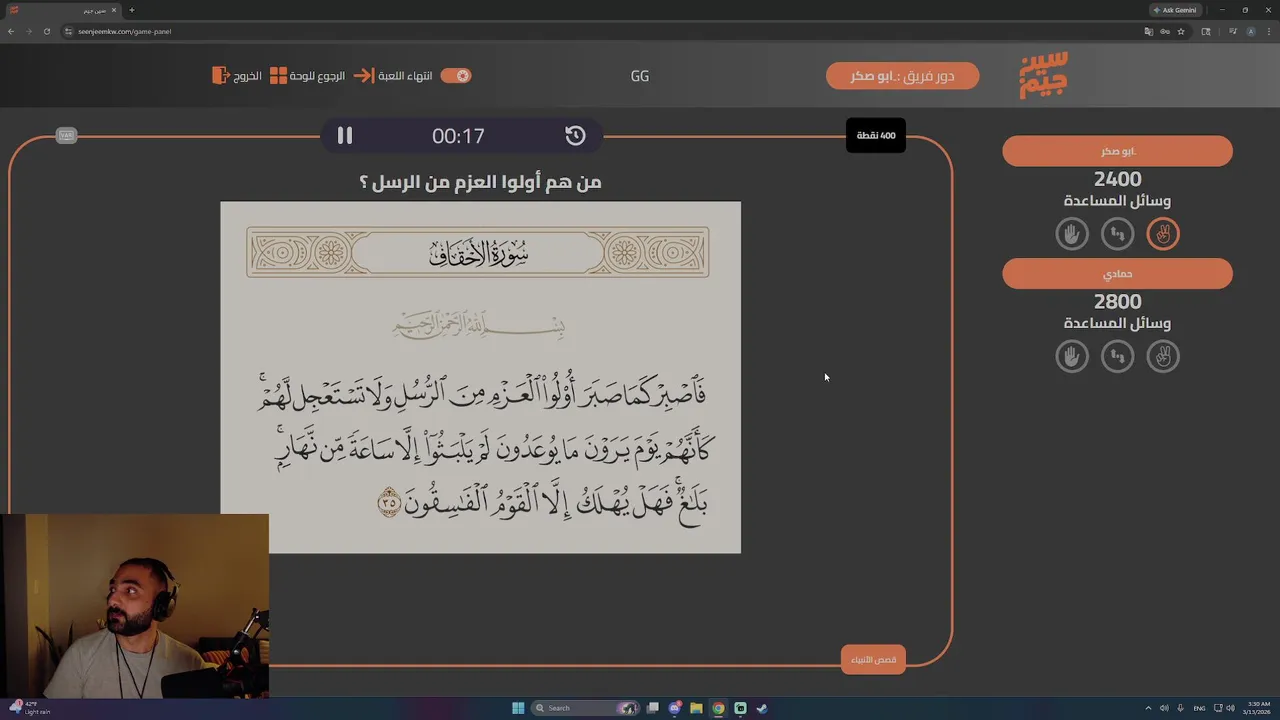Click the دور فريق ابو صكر turn indicator

pos(902,76)
